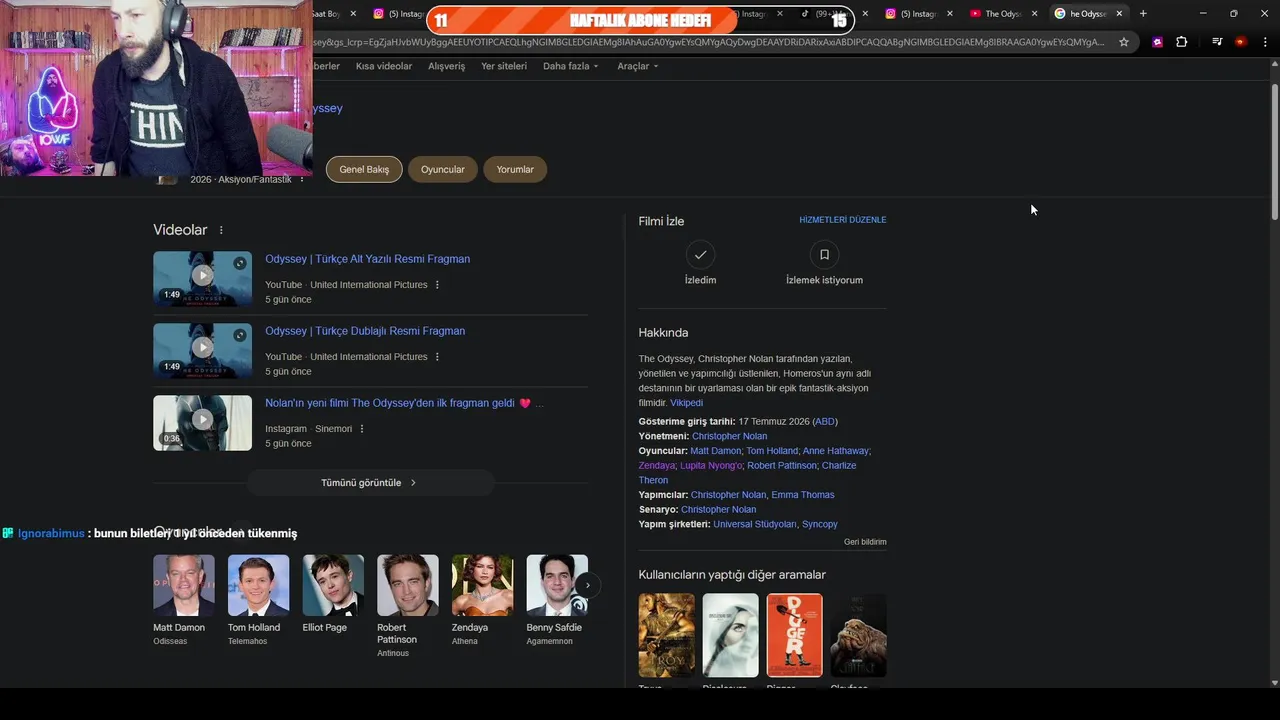This screenshot has height=720, width=1280.
Task: Open Matt Damon link in Oyuncular list
Action: pyautogui.click(x=716, y=451)
